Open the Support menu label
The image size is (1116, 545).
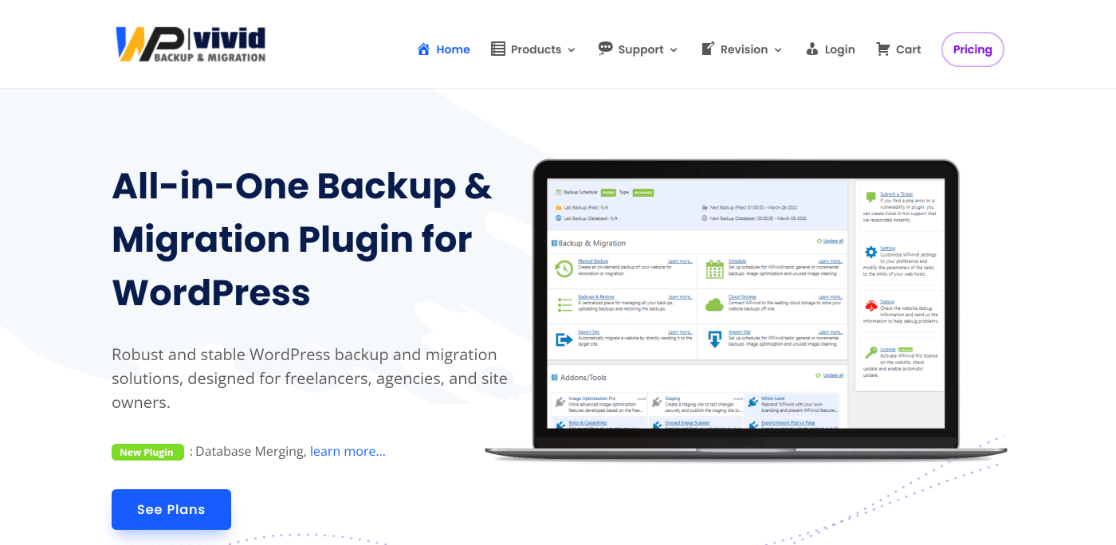click(x=641, y=49)
